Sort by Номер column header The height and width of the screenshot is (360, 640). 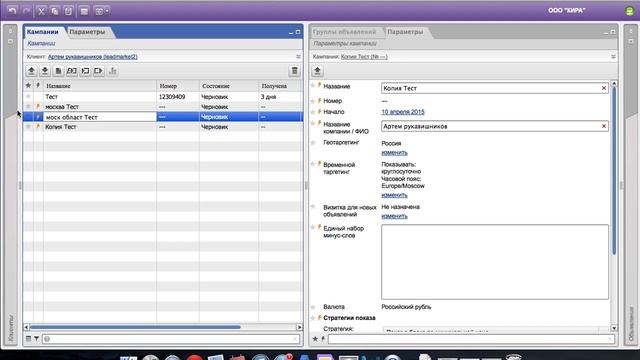(x=178, y=86)
